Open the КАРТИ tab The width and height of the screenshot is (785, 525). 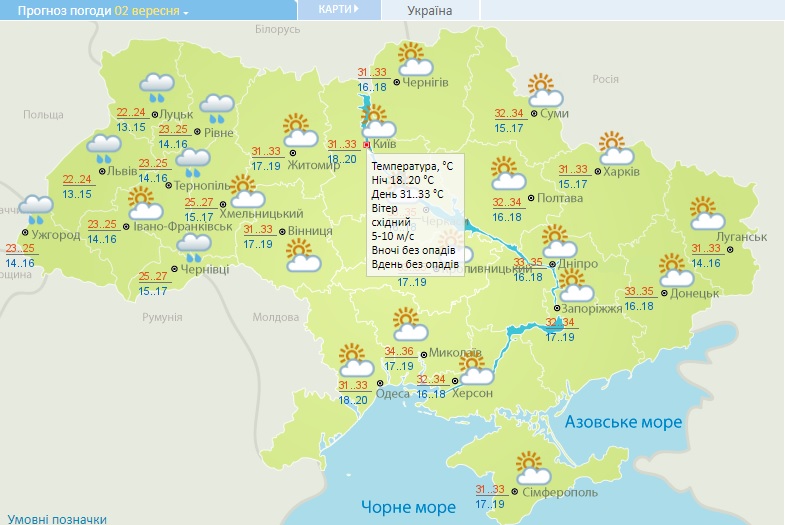tap(339, 10)
